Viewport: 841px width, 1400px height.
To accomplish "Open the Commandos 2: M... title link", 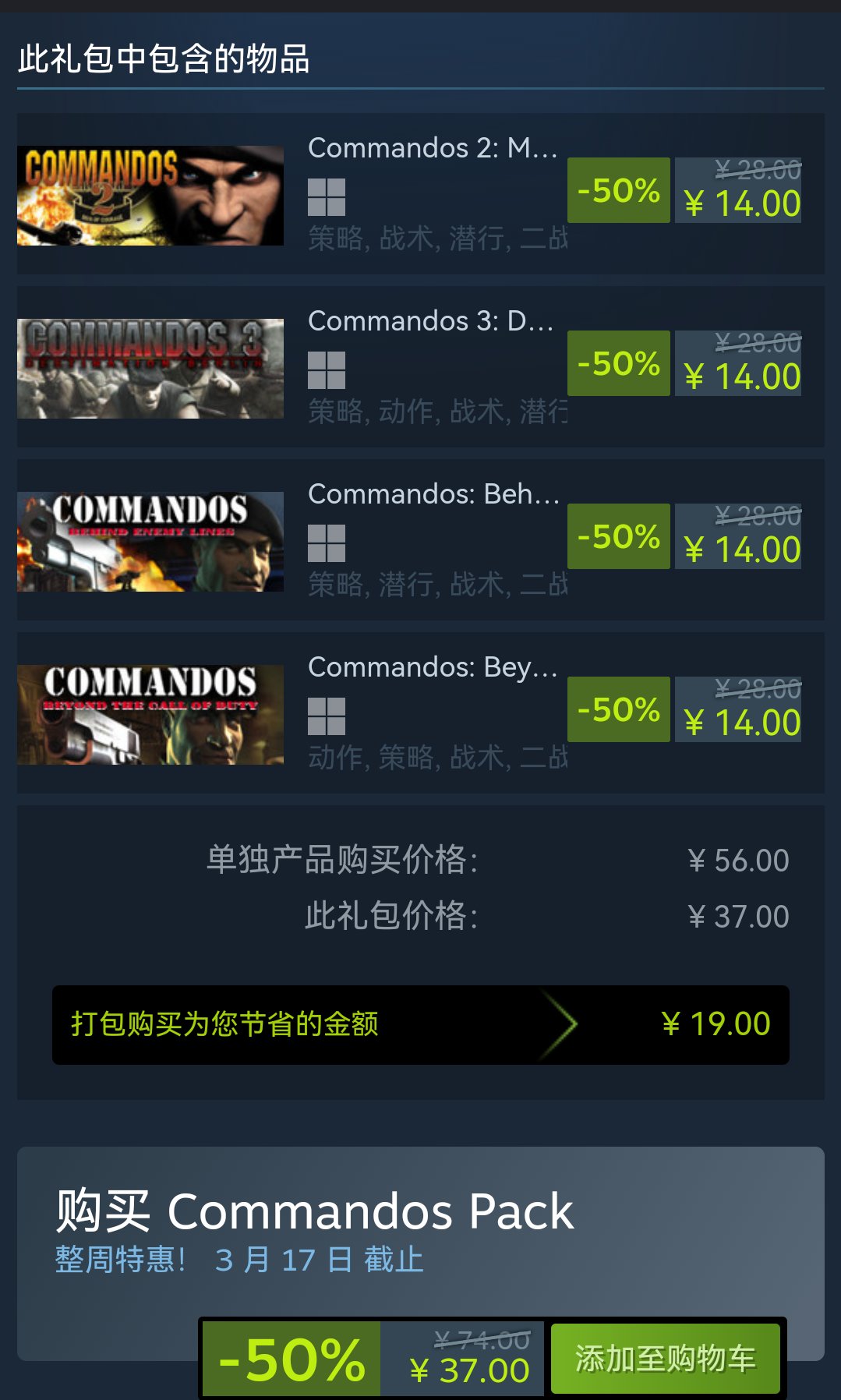I will 433,148.
